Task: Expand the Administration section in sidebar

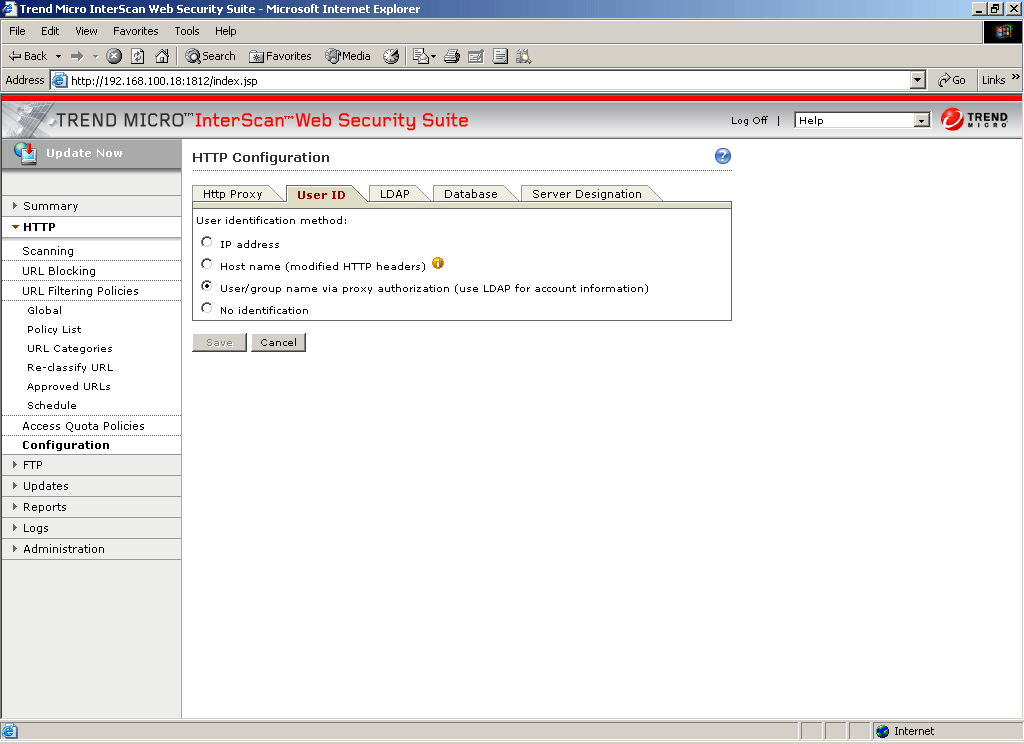Action: (x=63, y=549)
